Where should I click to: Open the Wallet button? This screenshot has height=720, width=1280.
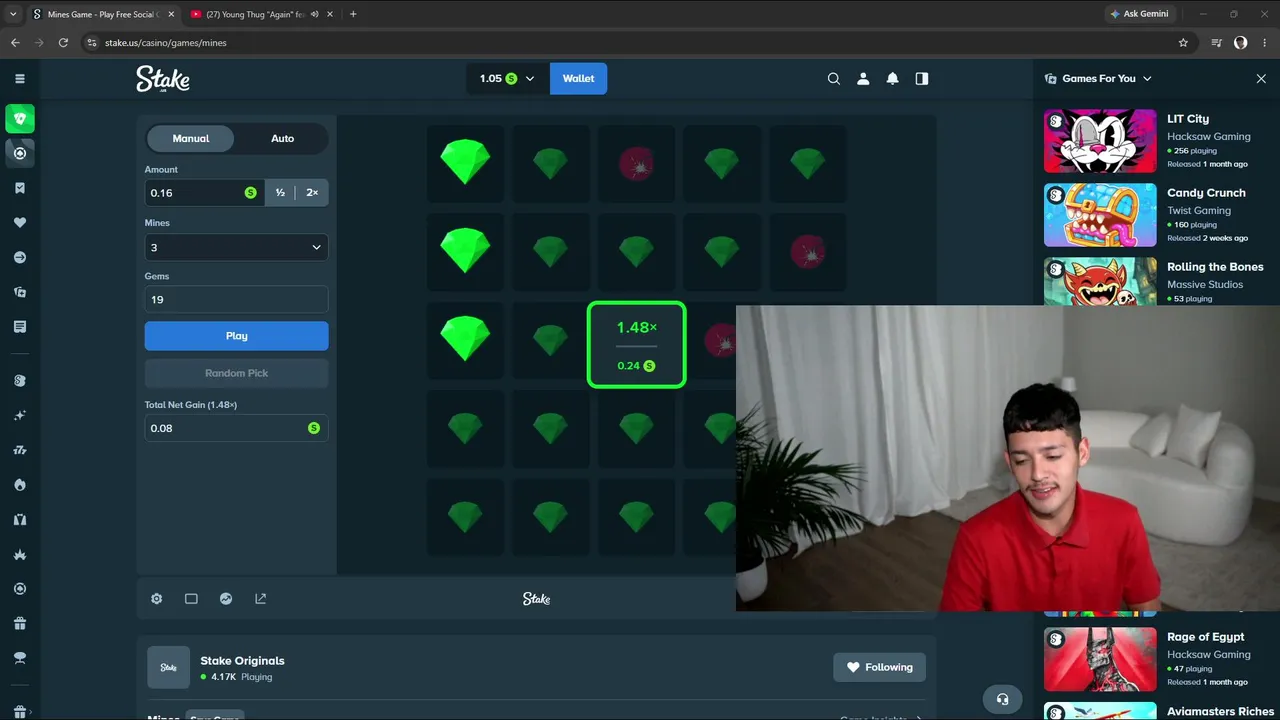pyautogui.click(x=578, y=79)
